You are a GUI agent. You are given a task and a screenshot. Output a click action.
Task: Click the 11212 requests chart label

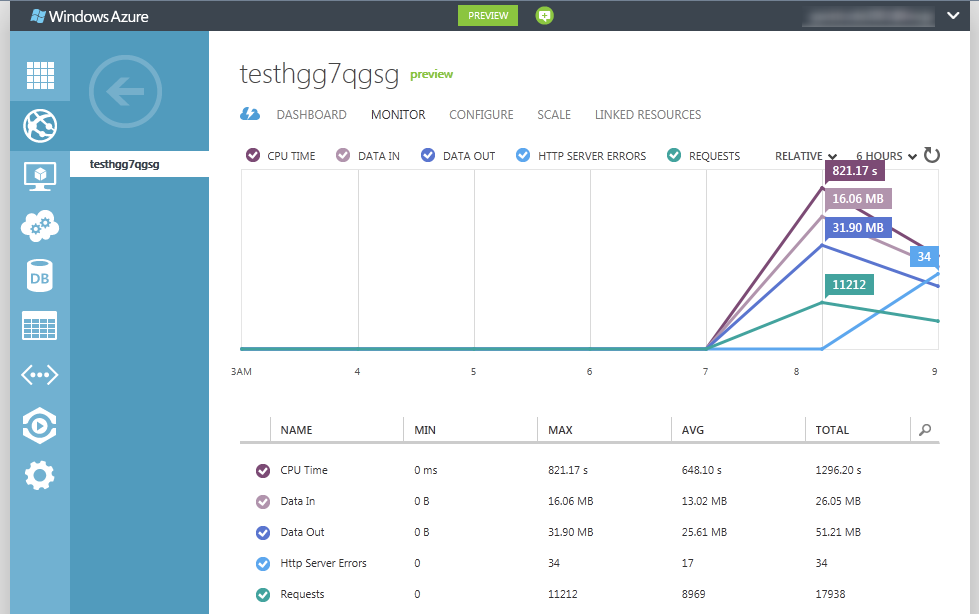coord(849,284)
